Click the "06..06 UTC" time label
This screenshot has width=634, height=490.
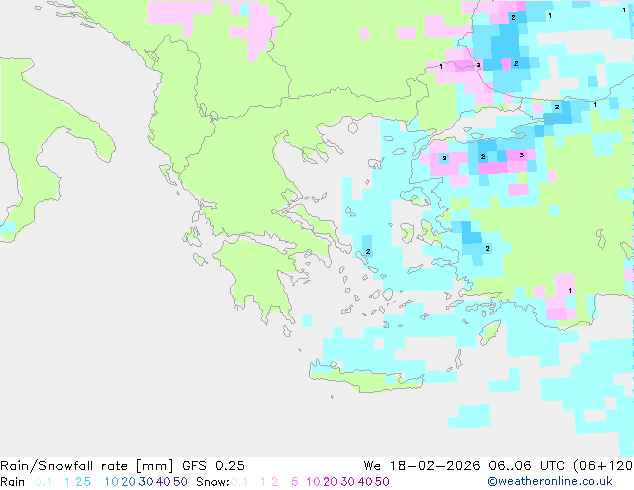point(527,466)
